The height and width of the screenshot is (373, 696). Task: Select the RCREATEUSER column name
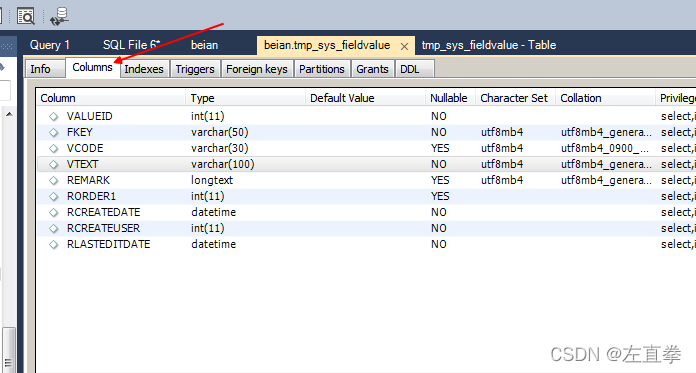coord(103,228)
